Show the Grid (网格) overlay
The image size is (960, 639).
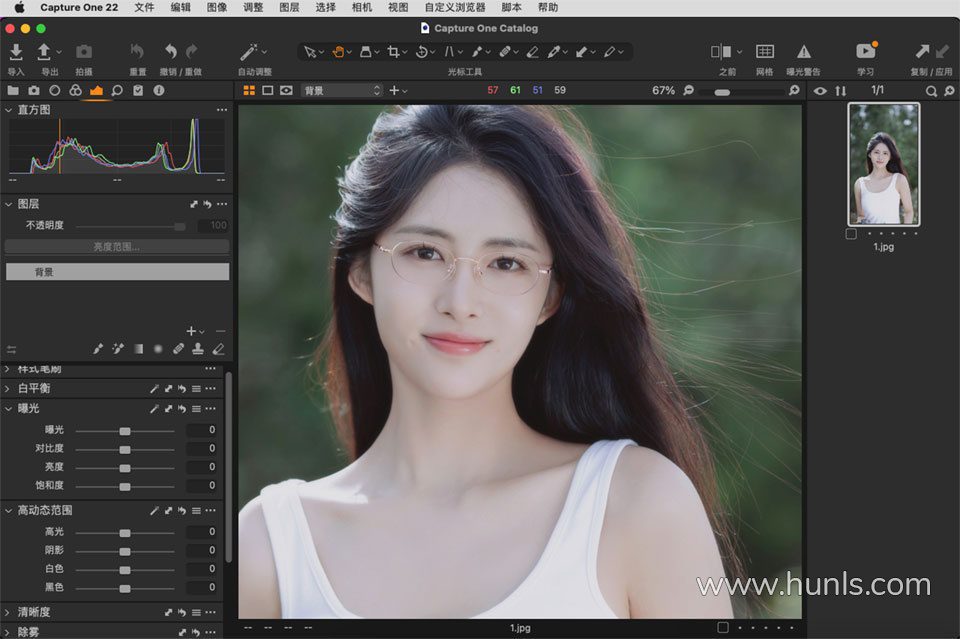click(765, 52)
